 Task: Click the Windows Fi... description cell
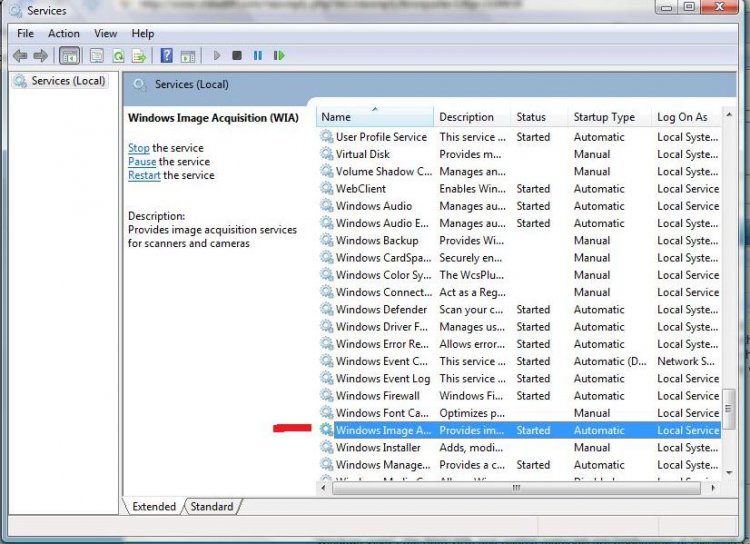[x=471, y=396]
